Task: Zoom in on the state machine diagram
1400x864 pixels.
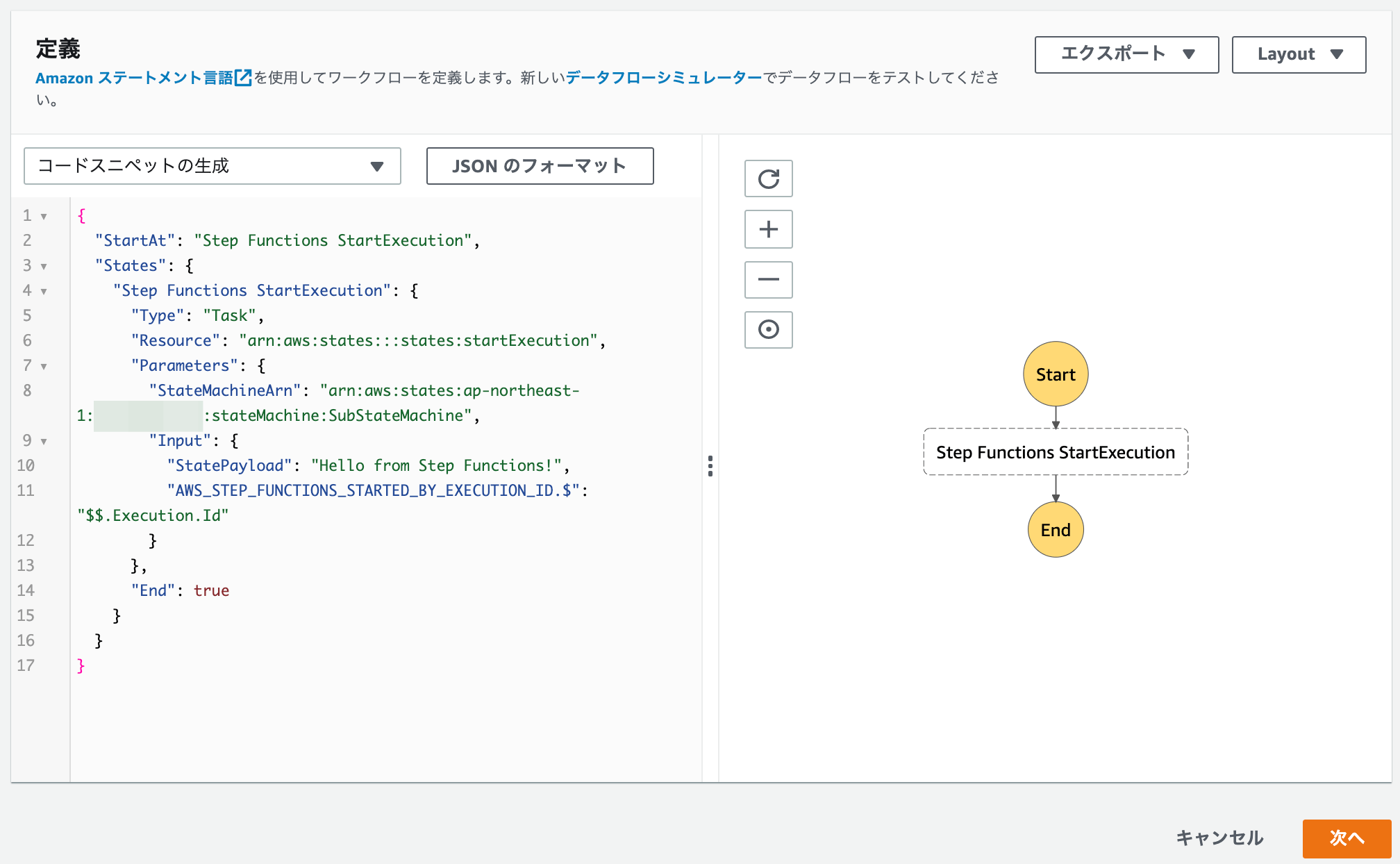Action: 768,229
